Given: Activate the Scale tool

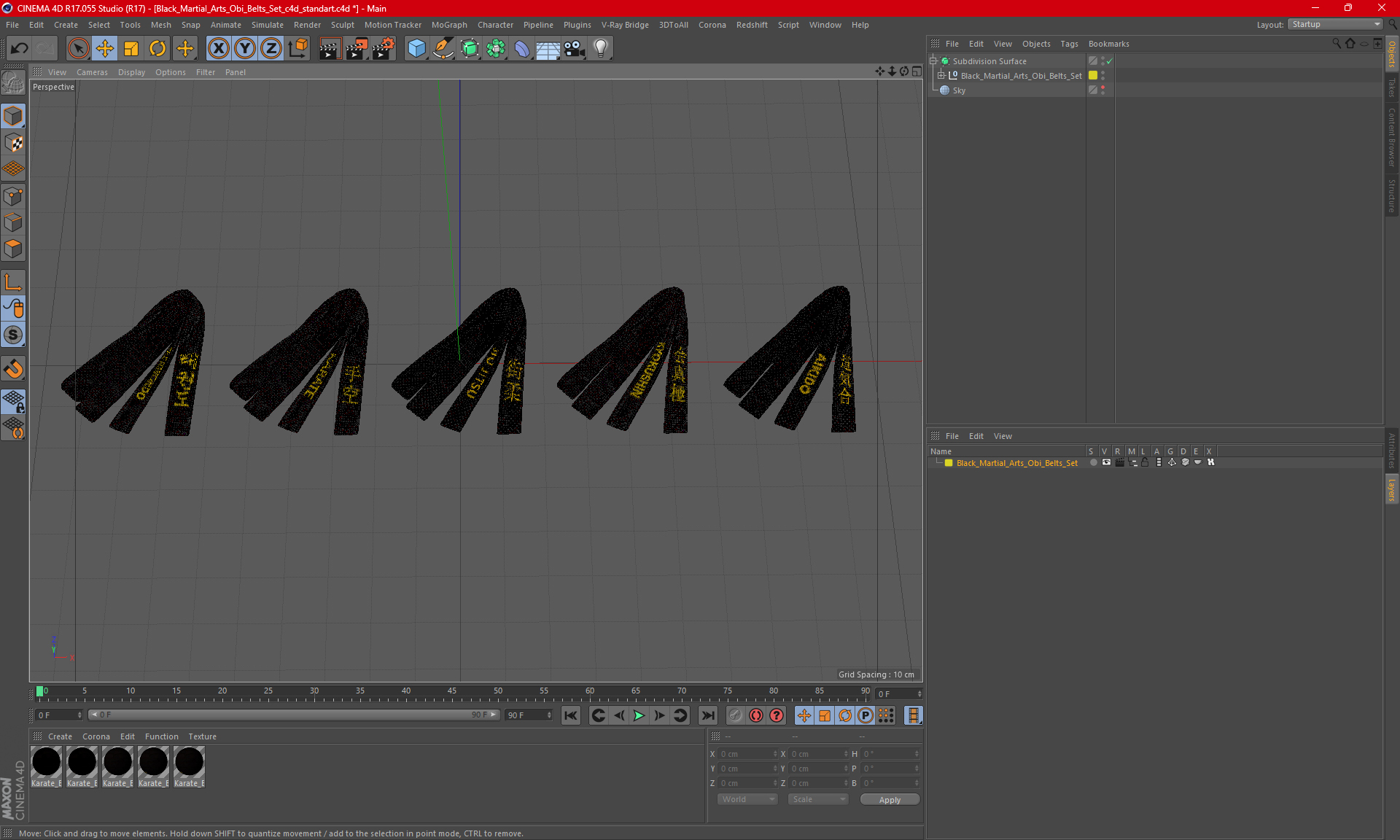Looking at the screenshot, I should [x=131, y=49].
